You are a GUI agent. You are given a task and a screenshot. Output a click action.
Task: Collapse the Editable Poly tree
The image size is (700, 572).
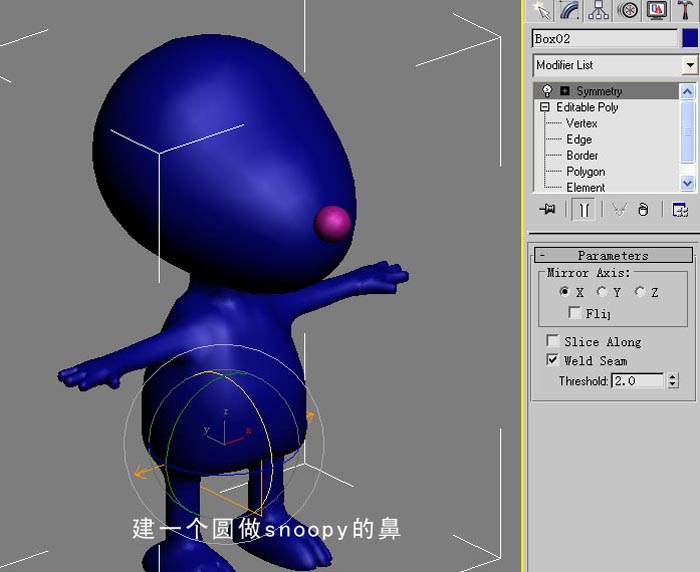pos(545,107)
